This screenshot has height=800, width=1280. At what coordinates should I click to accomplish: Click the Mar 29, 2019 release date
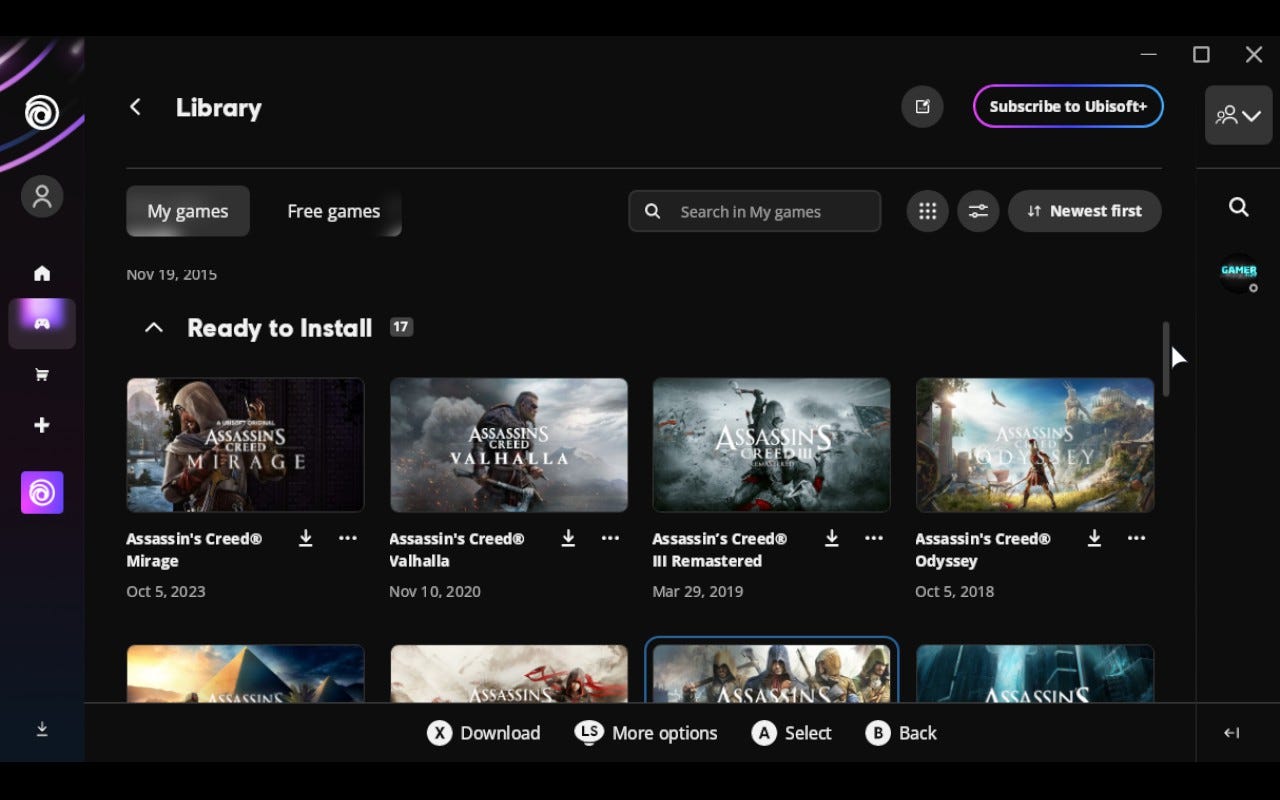point(698,591)
